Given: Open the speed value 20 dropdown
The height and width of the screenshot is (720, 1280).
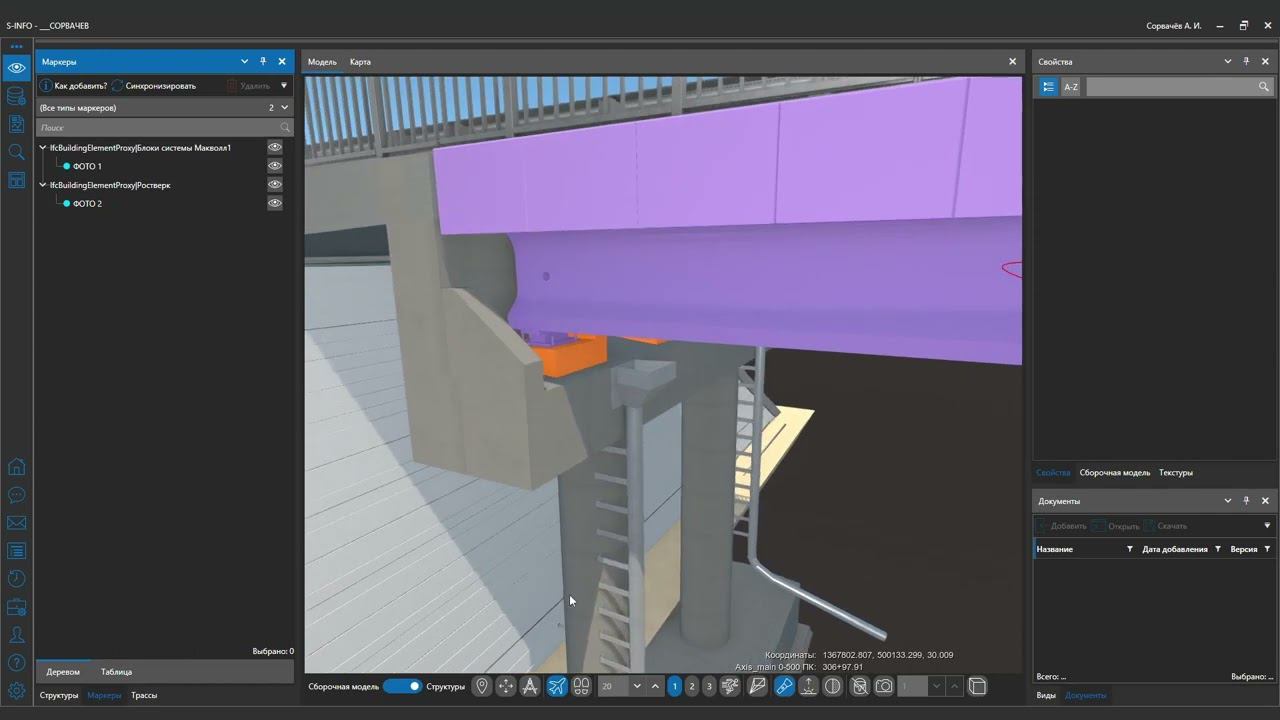Looking at the screenshot, I should pos(637,686).
